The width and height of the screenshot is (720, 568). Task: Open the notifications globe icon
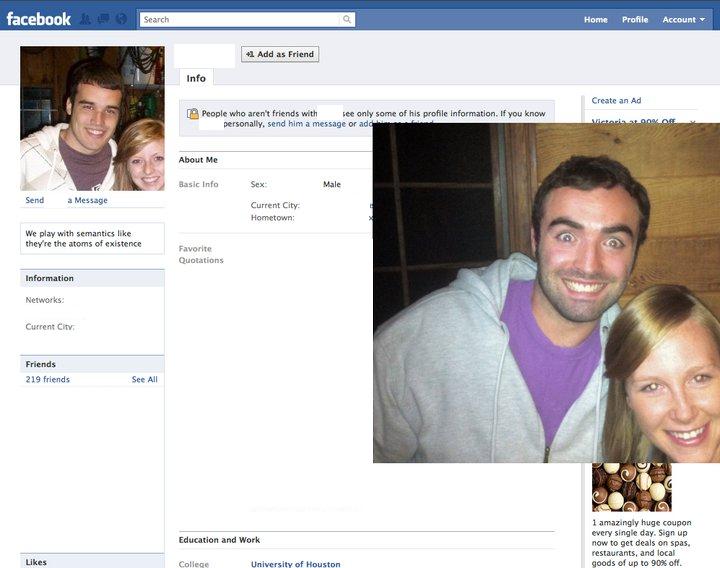(x=120, y=19)
